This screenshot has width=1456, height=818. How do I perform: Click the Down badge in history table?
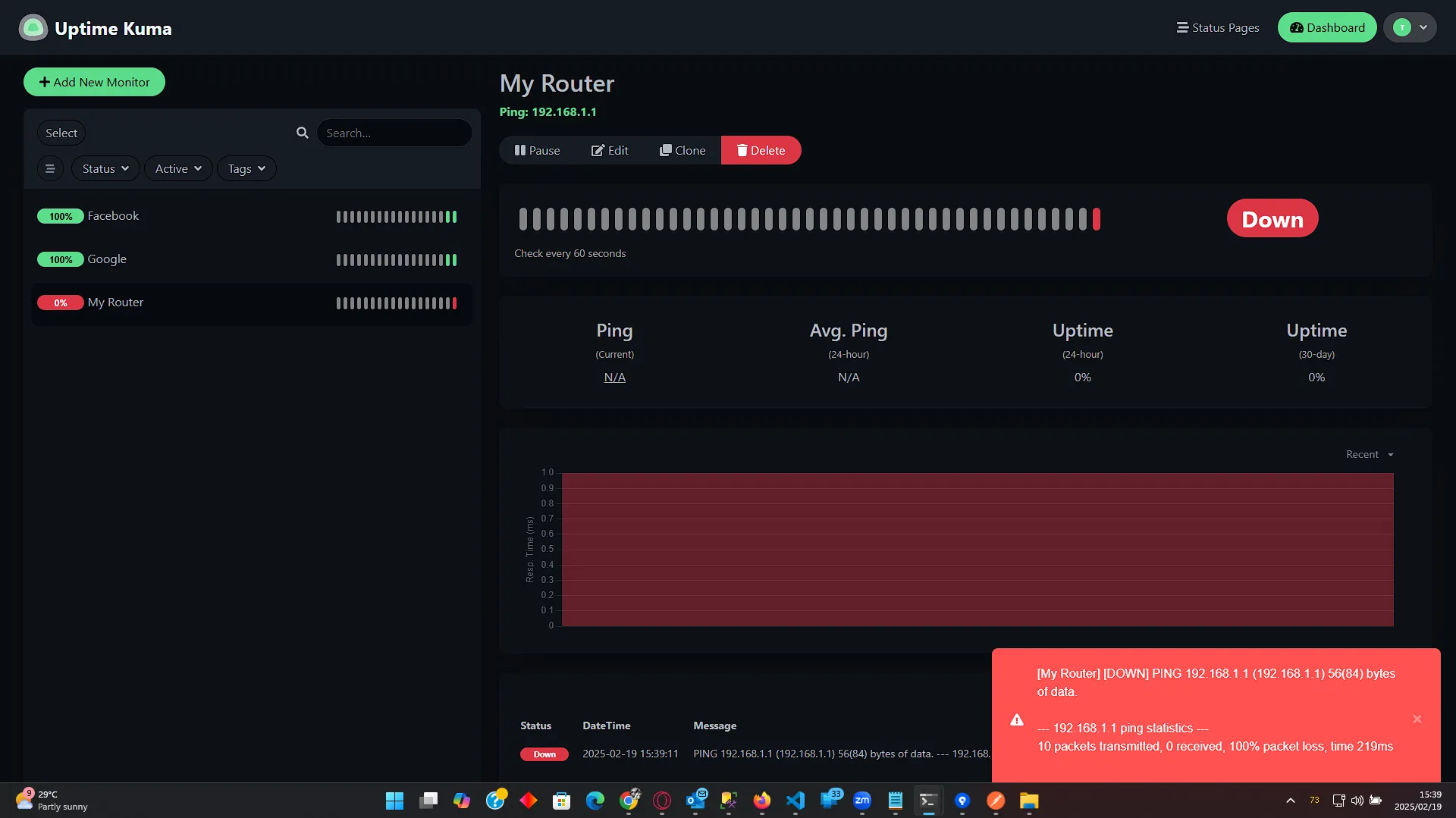[544, 754]
